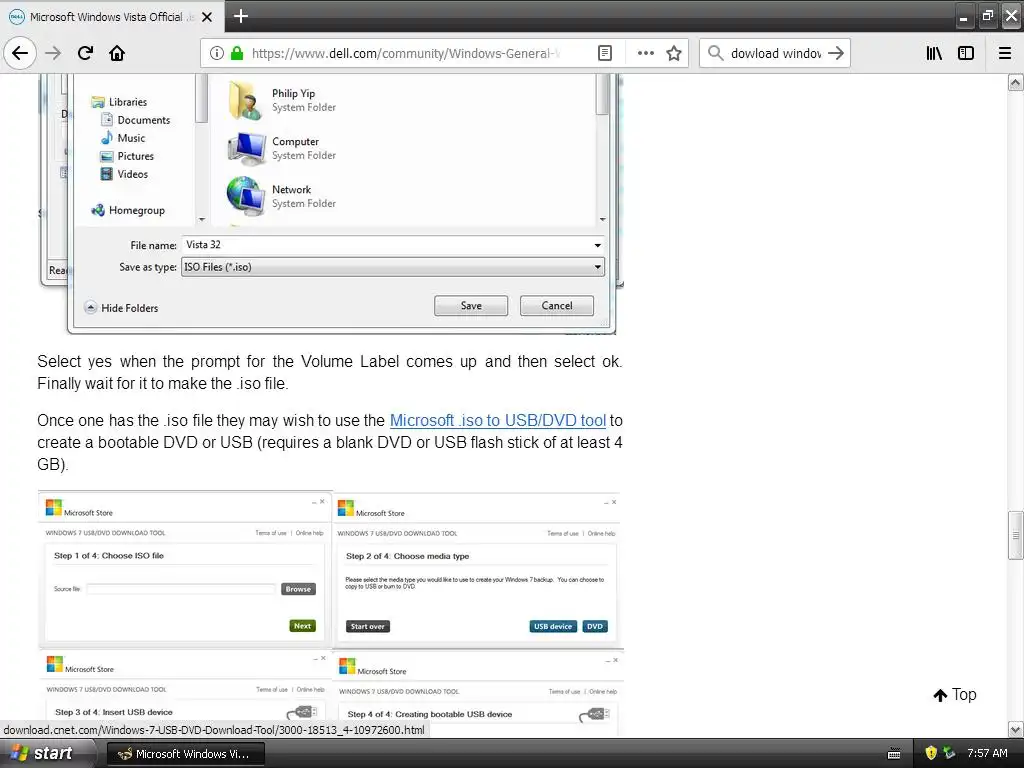Click the page scrollbar down arrow
Viewport: 1024px width, 768px height.
[x=1016, y=729]
